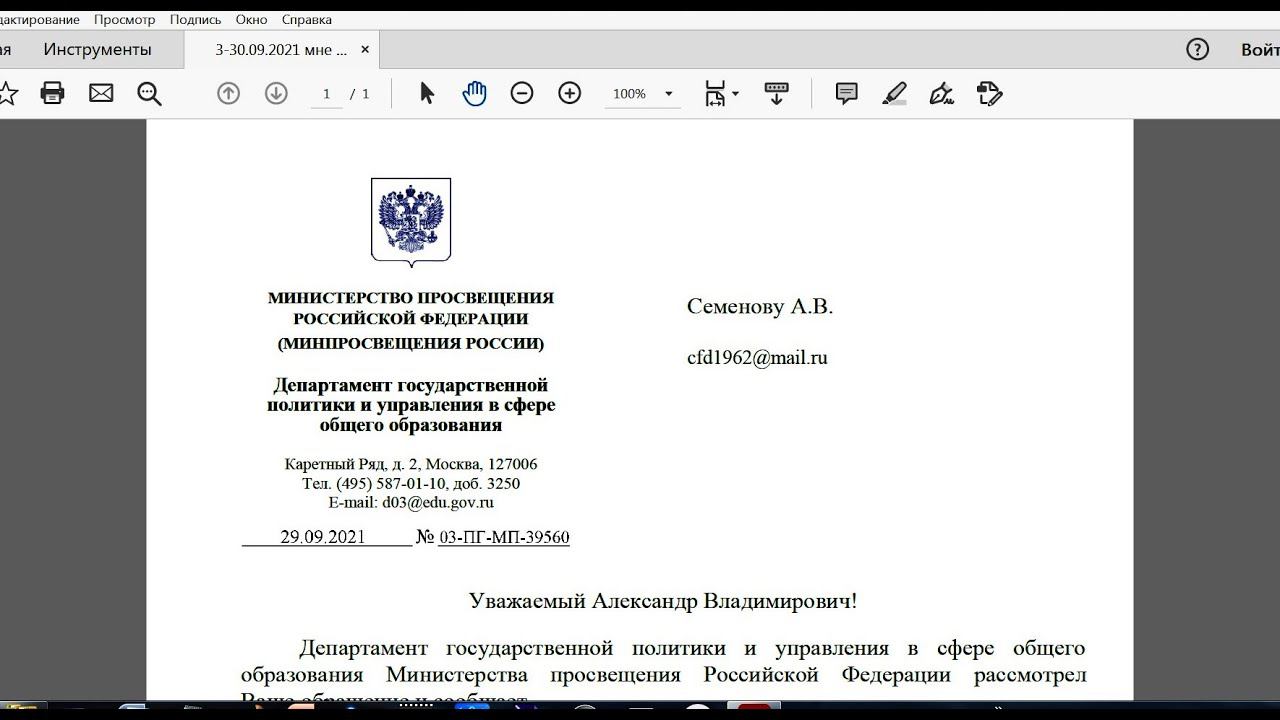Screen dimensions: 1280x720
Task: Click the bookmark star icon
Action: point(7,93)
